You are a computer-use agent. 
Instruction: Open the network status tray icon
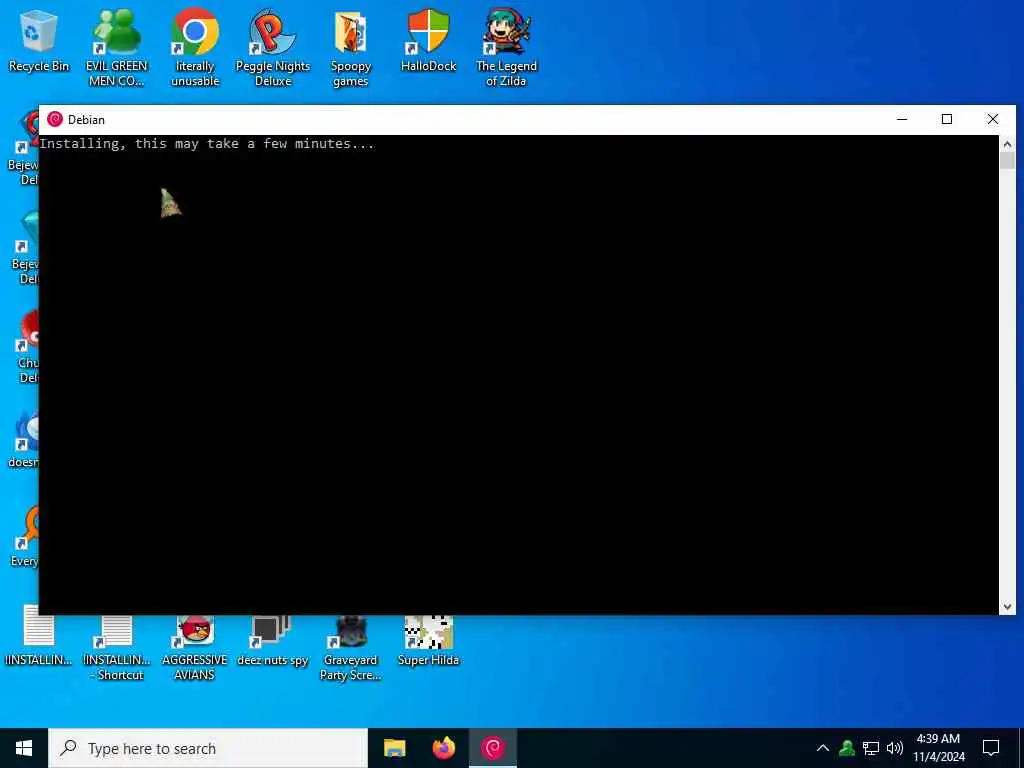coord(871,748)
